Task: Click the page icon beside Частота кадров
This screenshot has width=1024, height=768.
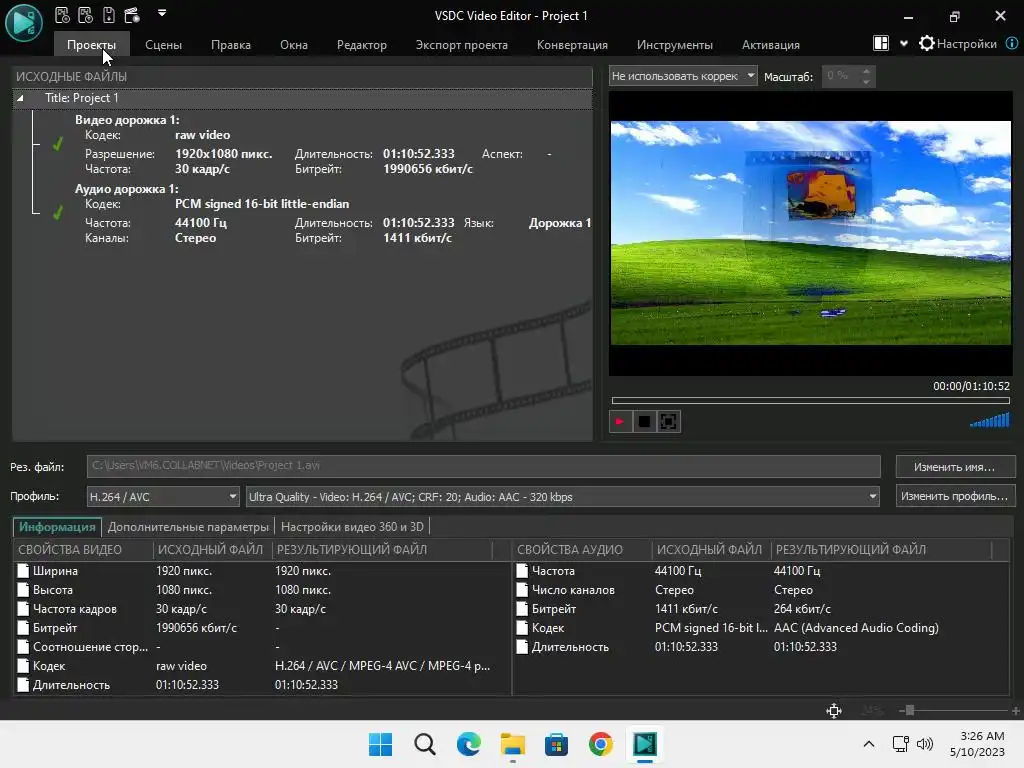Action: (x=24, y=609)
